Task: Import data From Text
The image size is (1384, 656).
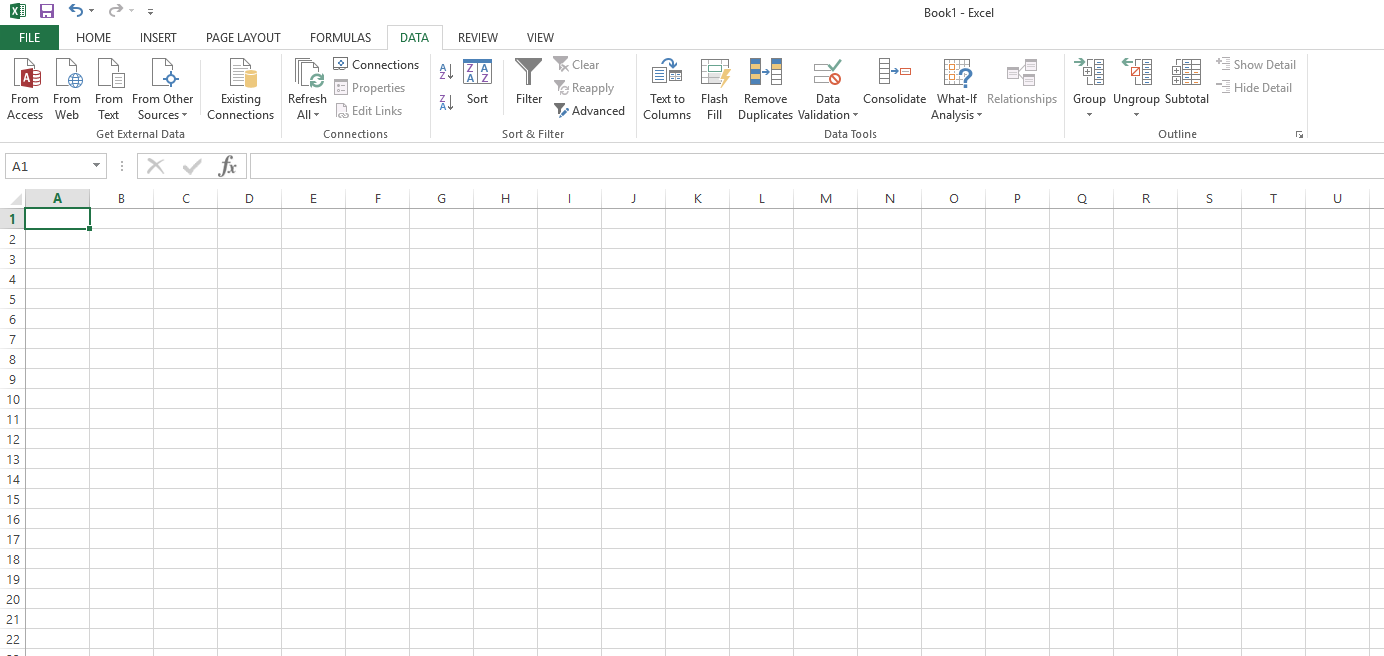Action: tap(109, 89)
